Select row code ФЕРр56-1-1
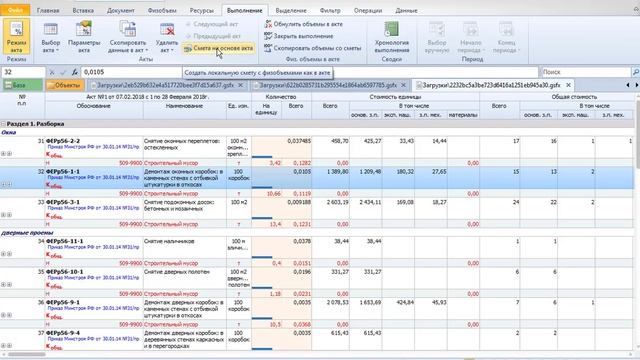 point(63,171)
